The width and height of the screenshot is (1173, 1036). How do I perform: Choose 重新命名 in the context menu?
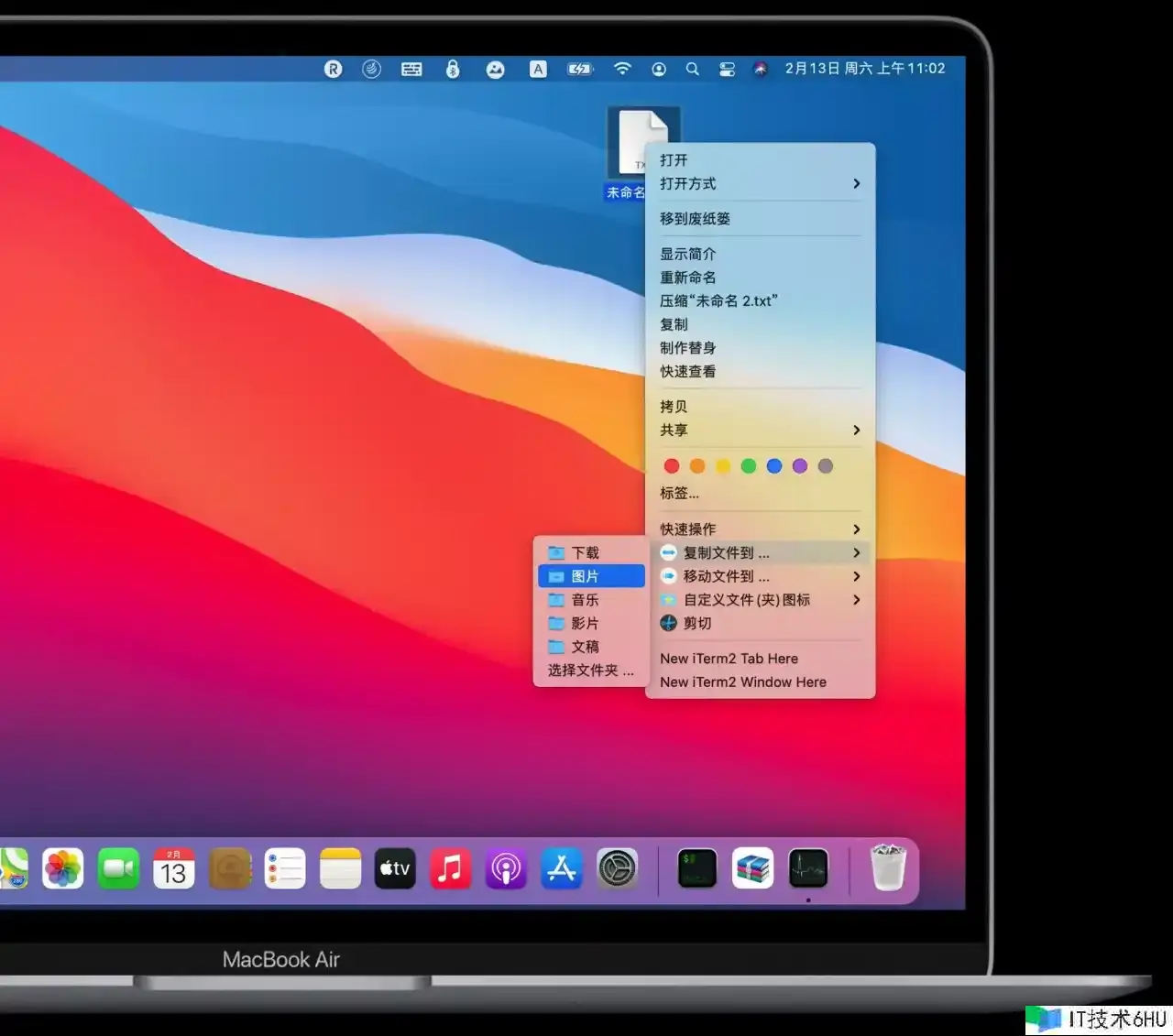tap(688, 278)
